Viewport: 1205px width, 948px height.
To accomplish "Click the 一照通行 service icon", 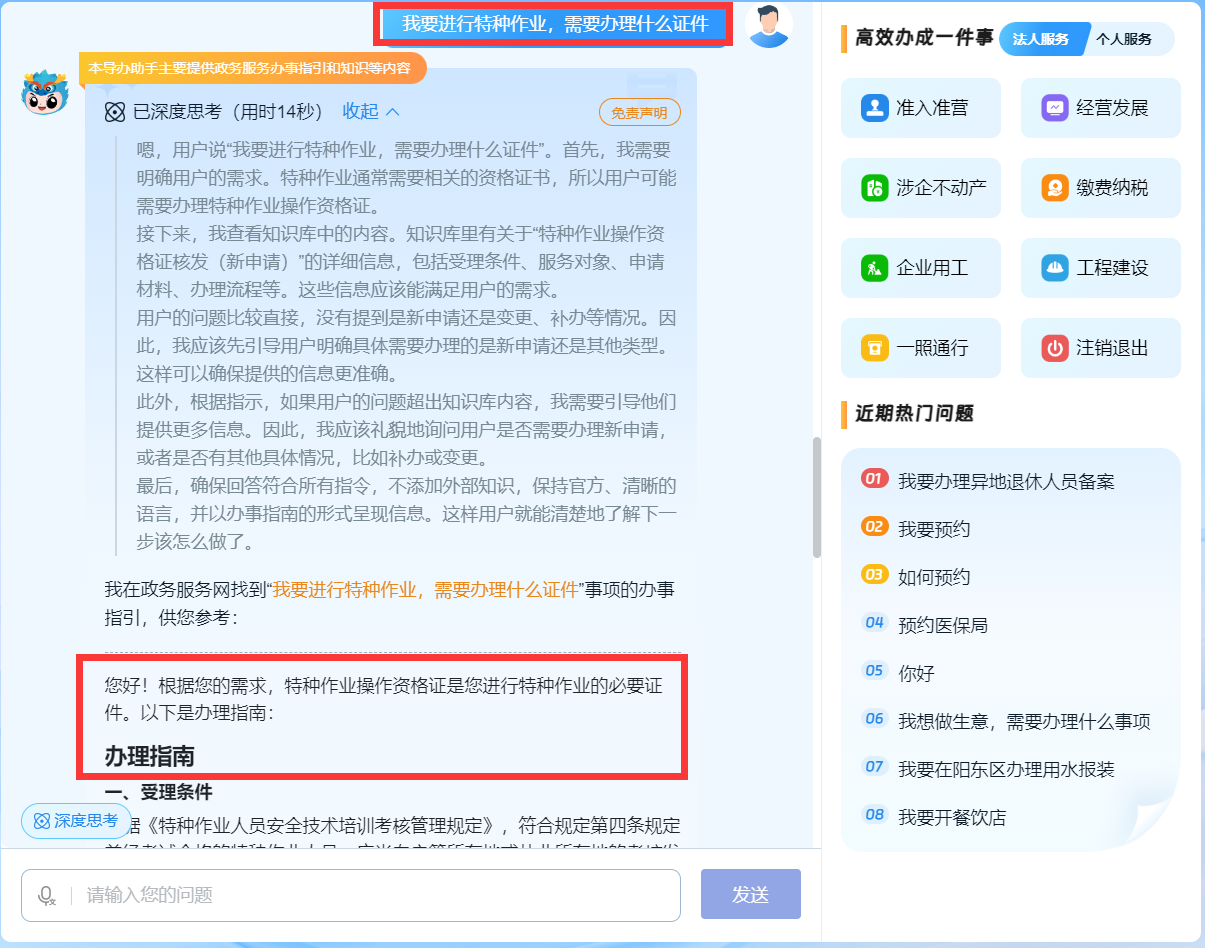I will 919,348.
